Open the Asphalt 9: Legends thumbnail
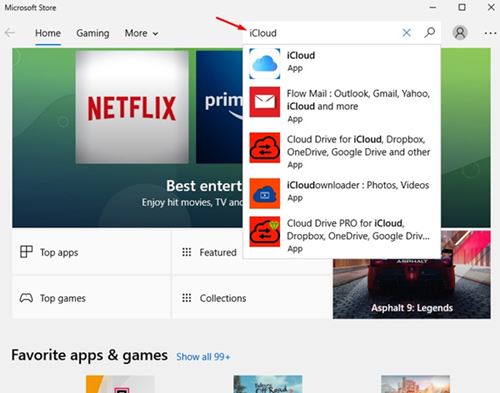 tap(411, 275)
